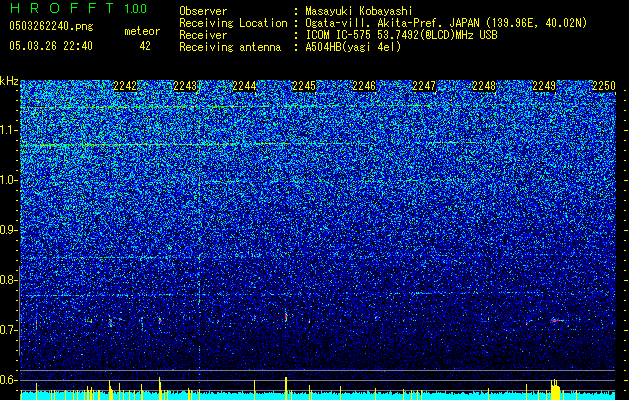Viewport: 629px width, 400px height.
Task: Click the Ogata-vill. Akita-Pref. JAPAN location text
Action: click(x=446, y=23)
